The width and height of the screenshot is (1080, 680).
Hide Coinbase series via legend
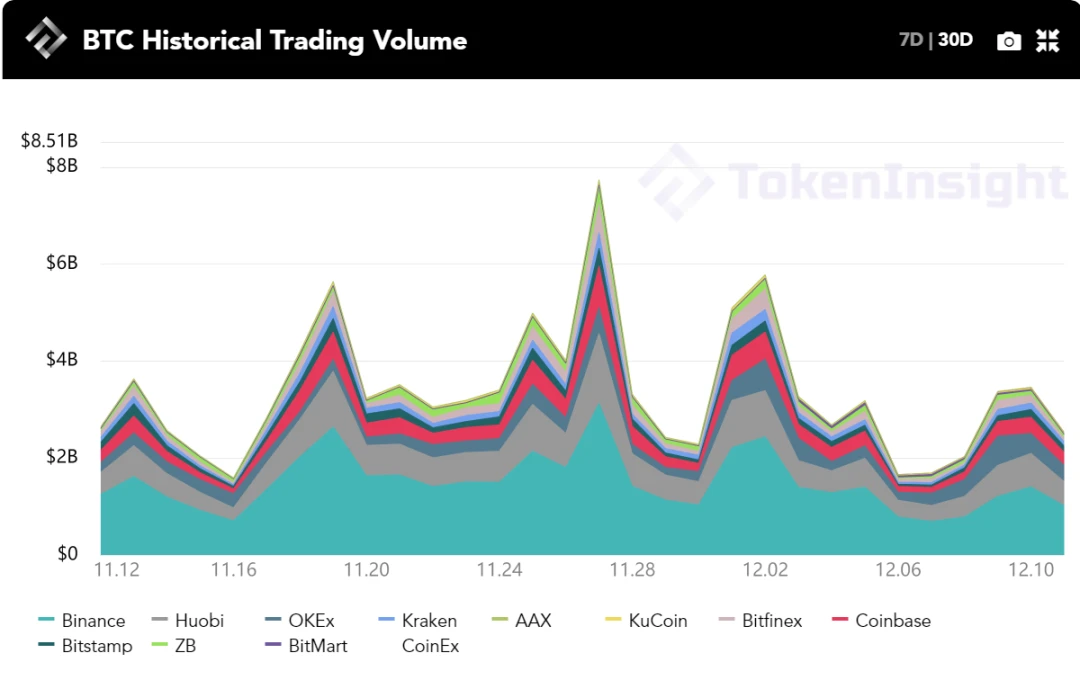(x=882, y=621)
